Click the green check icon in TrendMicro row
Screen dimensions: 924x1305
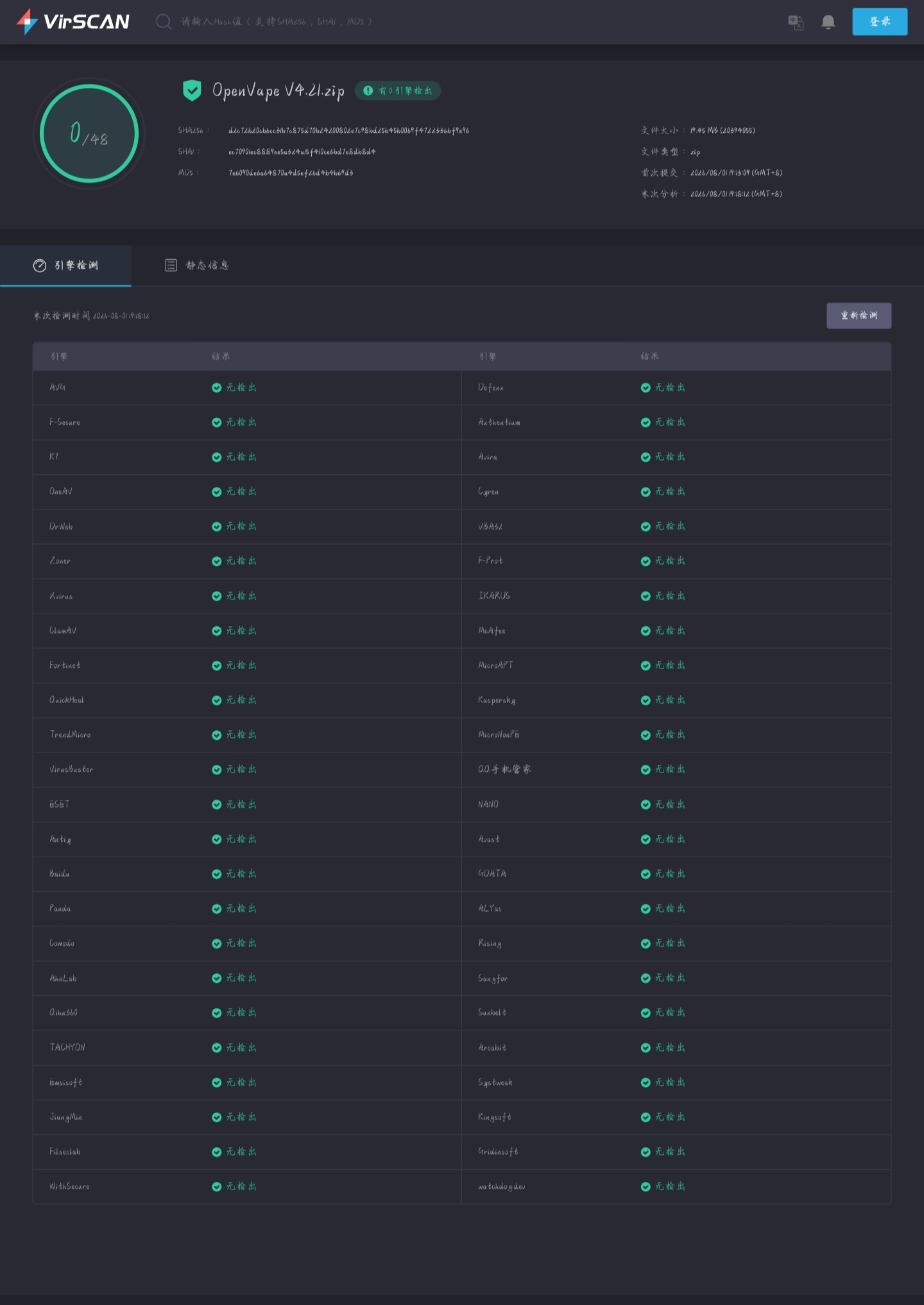(217, 735)
